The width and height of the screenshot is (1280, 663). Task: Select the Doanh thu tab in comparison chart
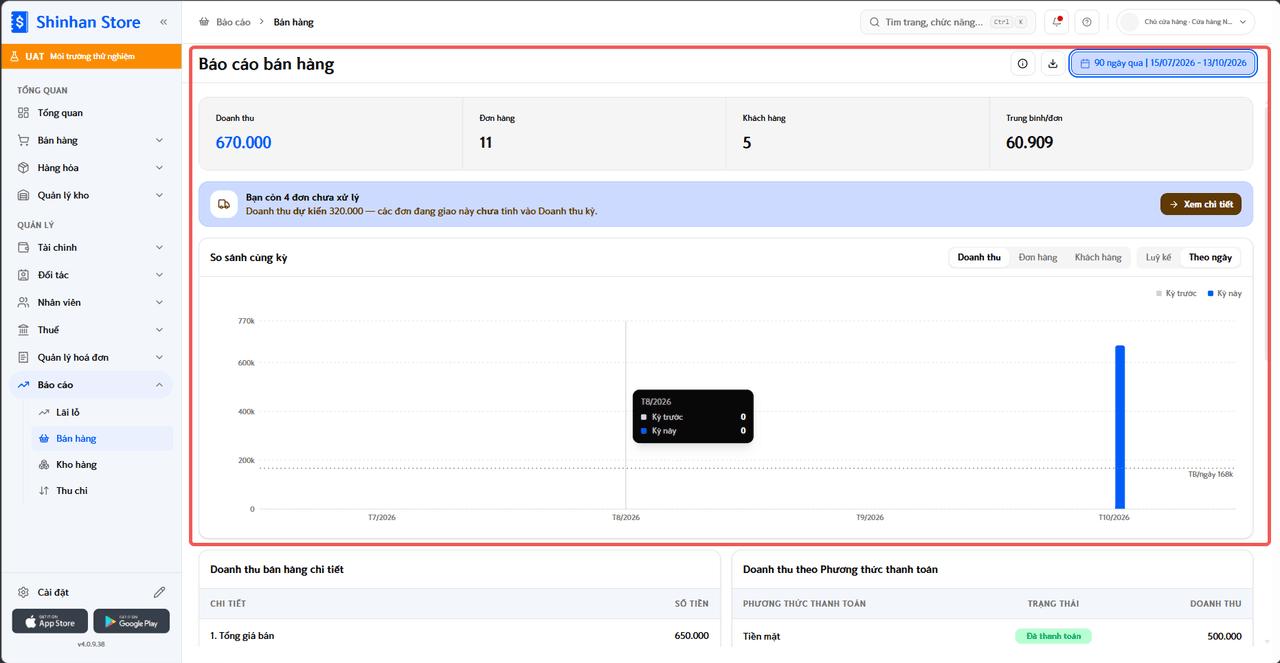pyautogui.click(x=979, y=257)
